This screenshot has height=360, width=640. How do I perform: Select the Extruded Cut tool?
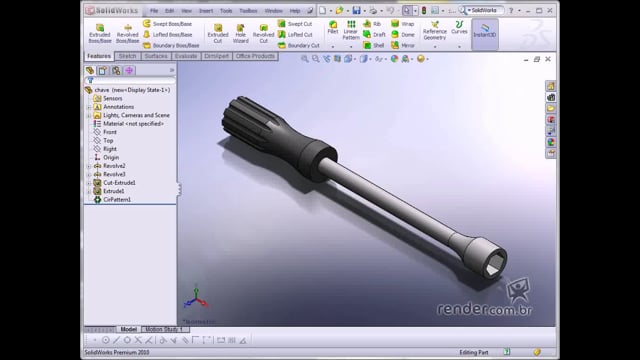(218, 33)
